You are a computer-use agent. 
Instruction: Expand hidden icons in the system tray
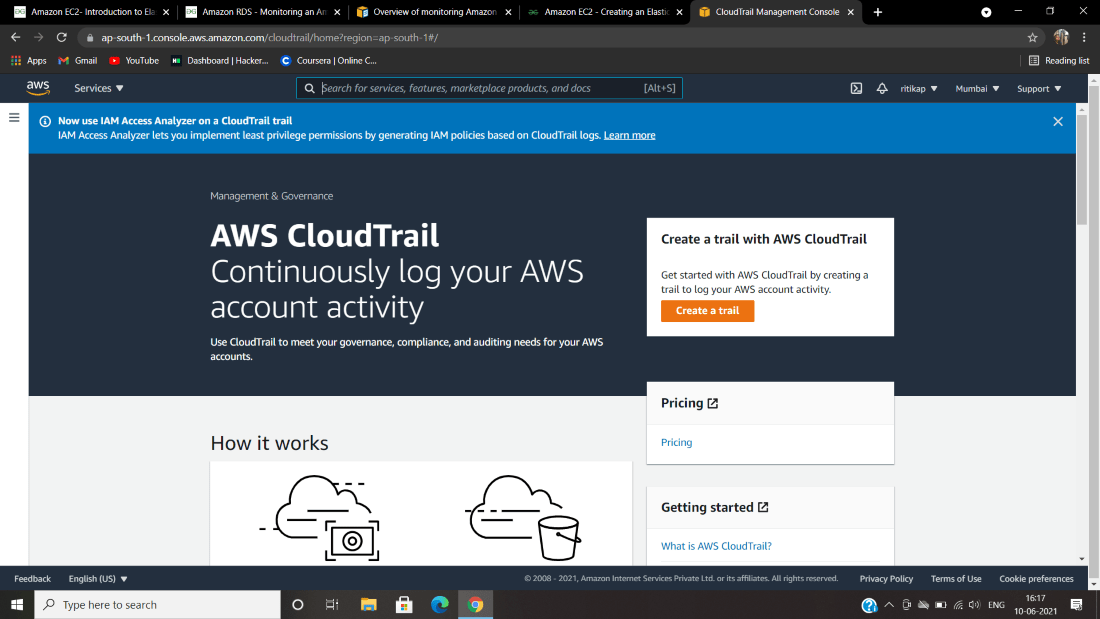point(888,604)
